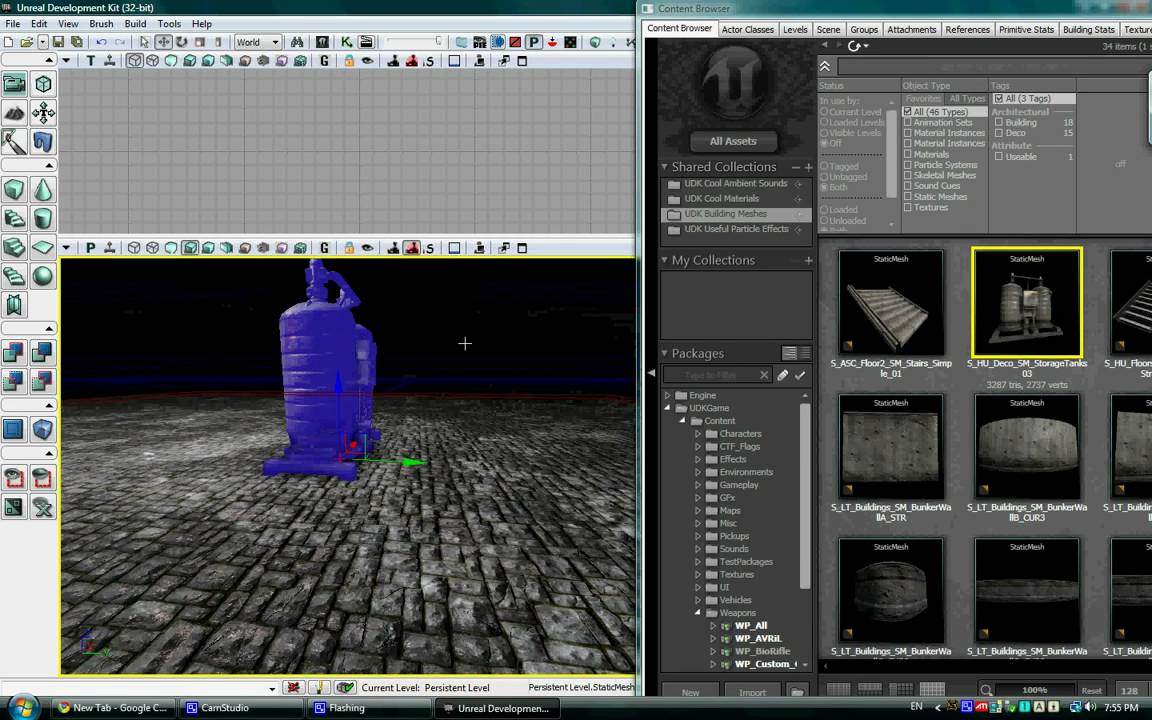Toggle the P play-in-editor button
The image size is (1152, 720).
point(534,43)
